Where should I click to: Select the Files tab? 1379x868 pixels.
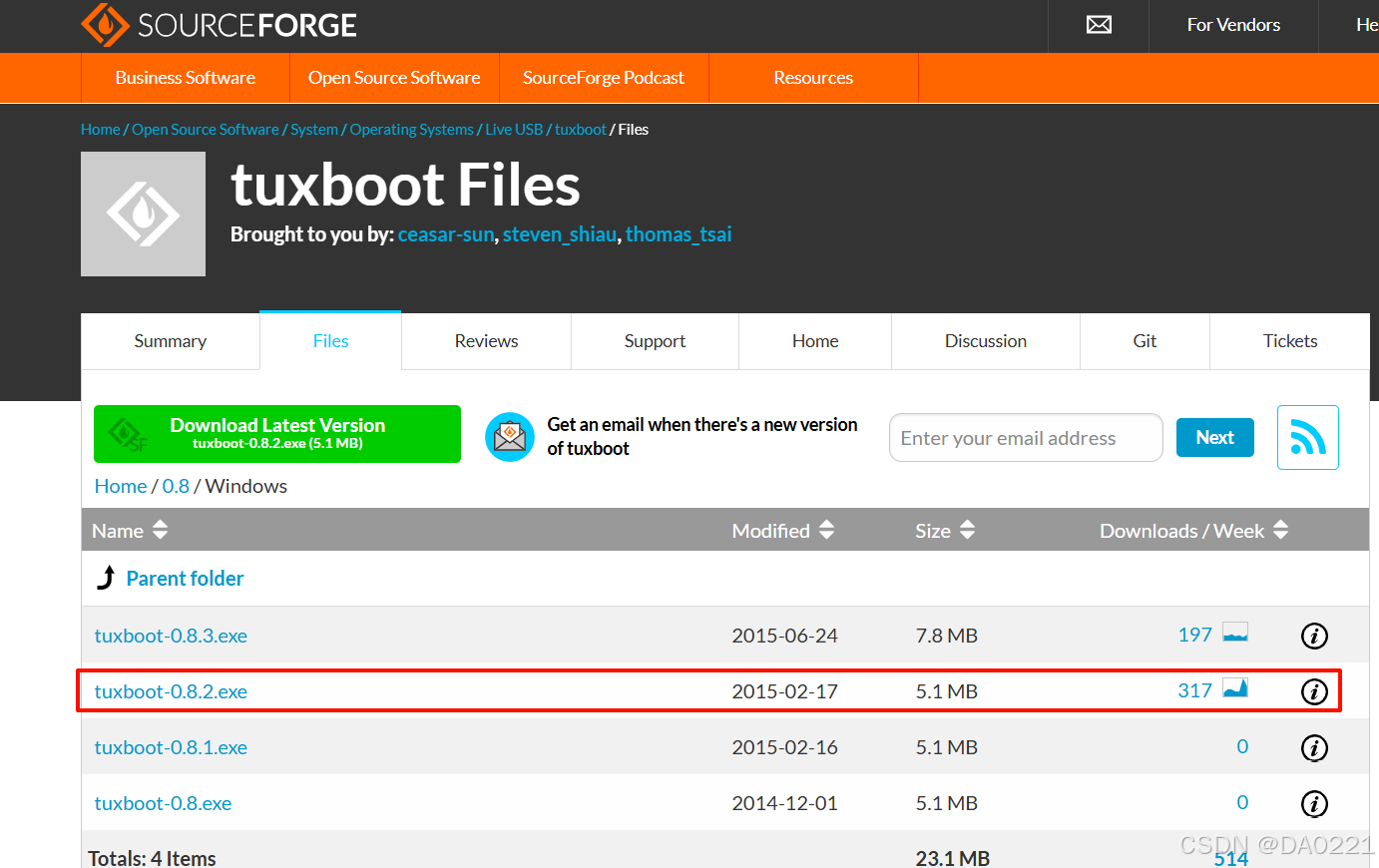pyautogui.click(x=331, y=341)
